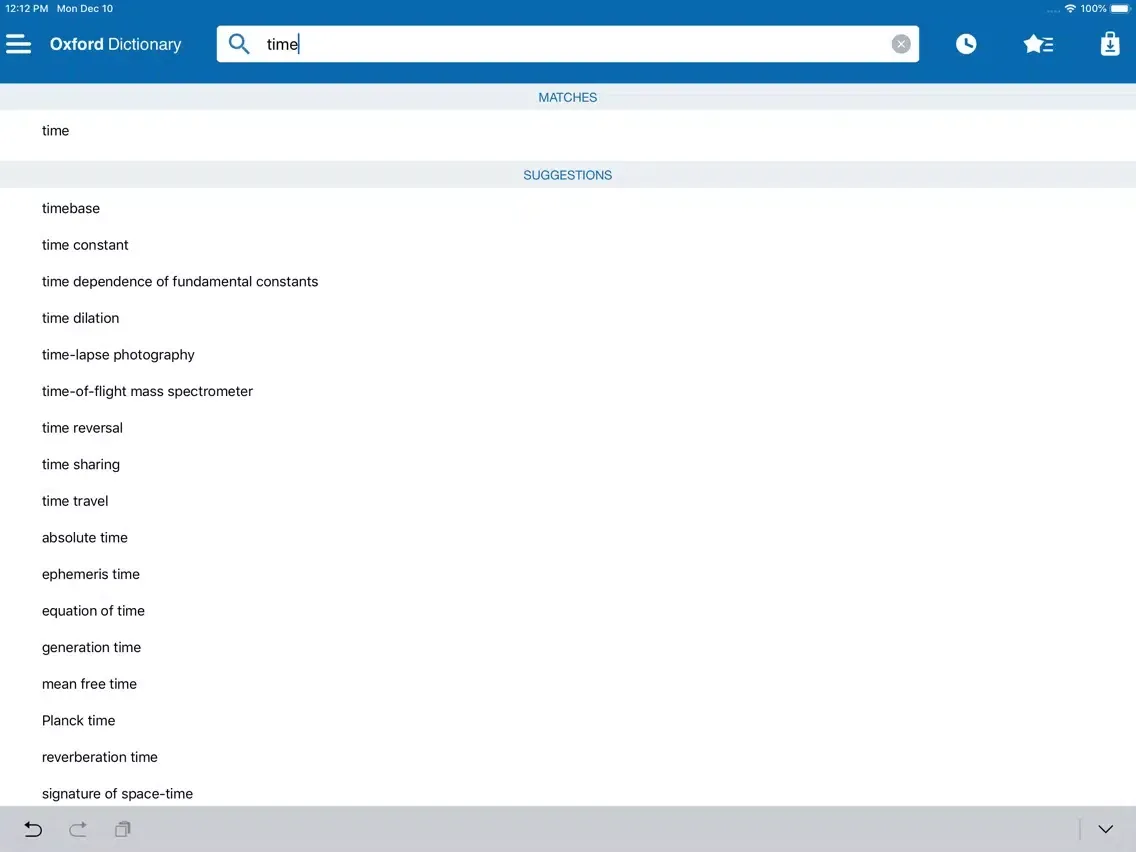Image resolution: width=1136 pixels, height=852 pixels.
Task: Open 'time-lapse photography' entry
Action: [x=568, y=354]
